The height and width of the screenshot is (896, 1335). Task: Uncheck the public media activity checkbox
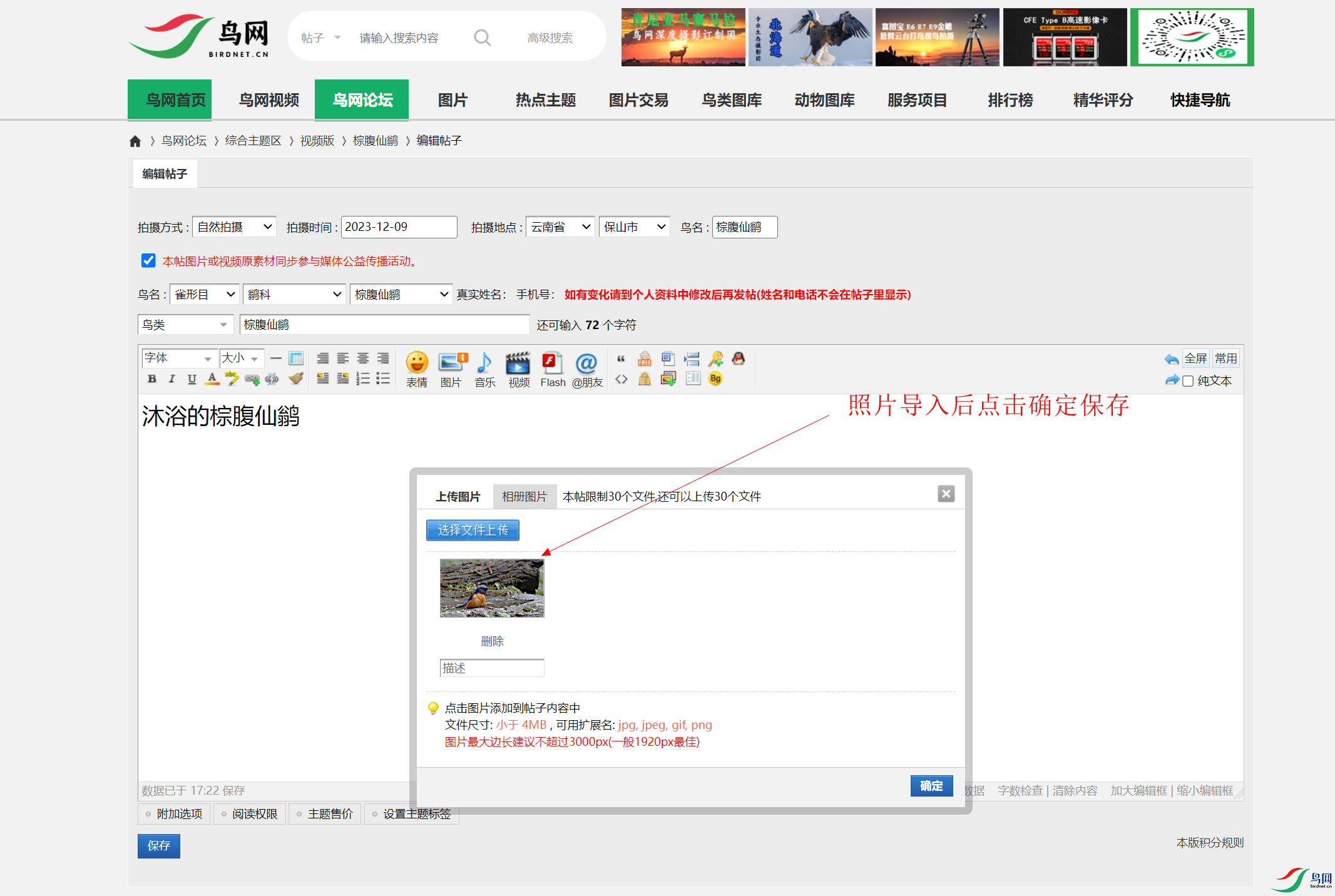(148, 260)
